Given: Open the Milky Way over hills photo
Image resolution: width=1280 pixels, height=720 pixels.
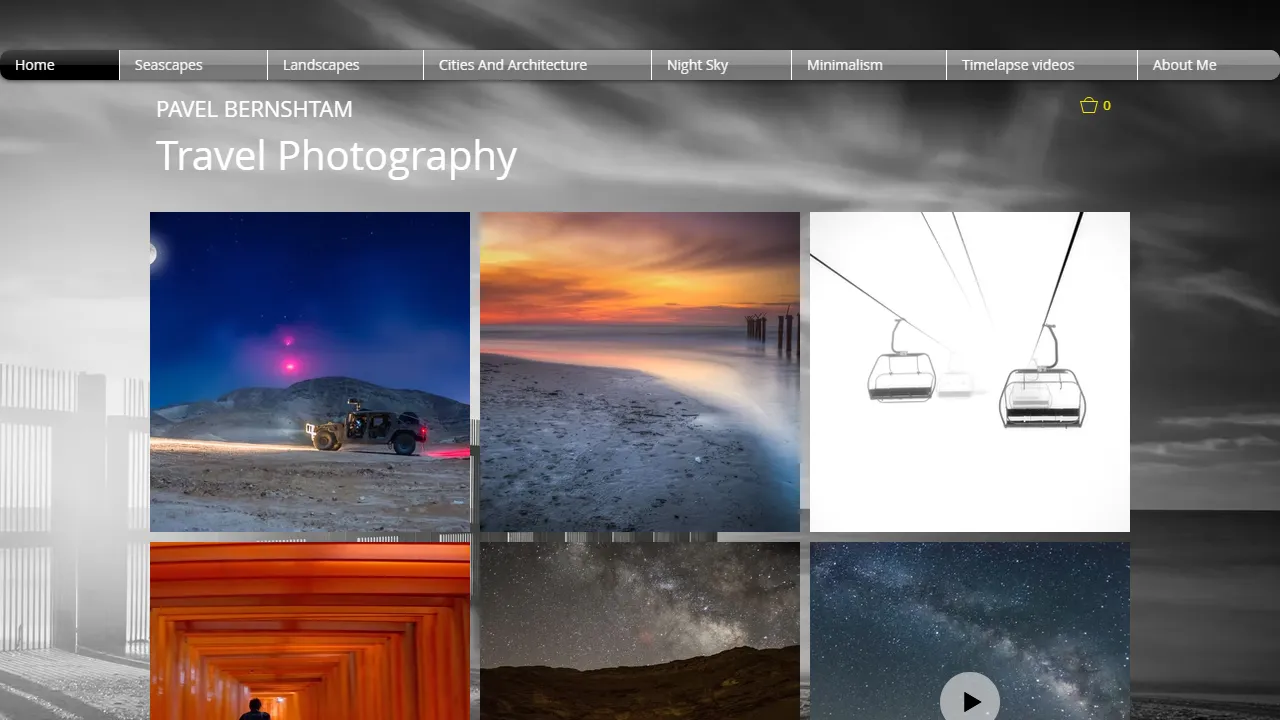Looking at the screenshot, I should 640,630.
